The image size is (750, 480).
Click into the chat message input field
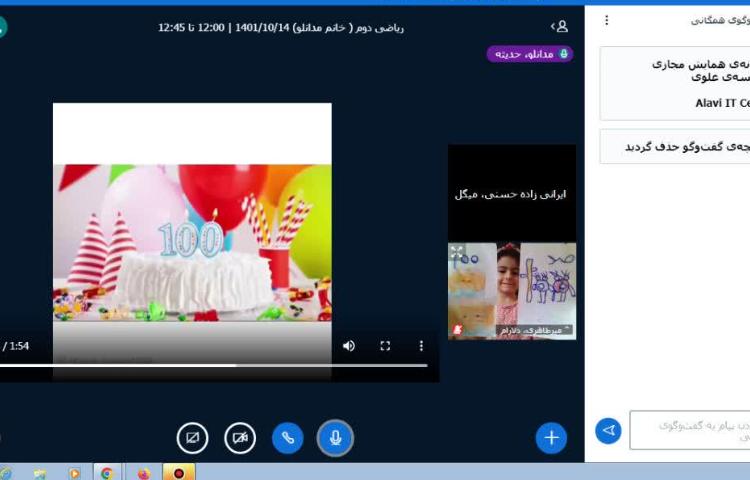(690, 430)
